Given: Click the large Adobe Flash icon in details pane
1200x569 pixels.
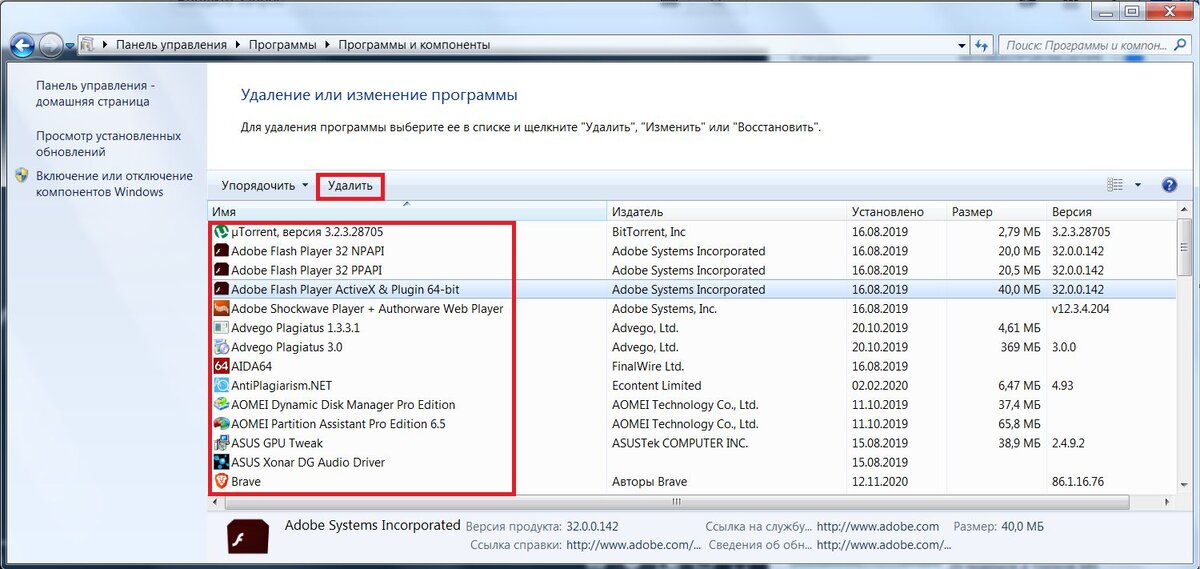Looking at the screenshot, I should 247,536.
